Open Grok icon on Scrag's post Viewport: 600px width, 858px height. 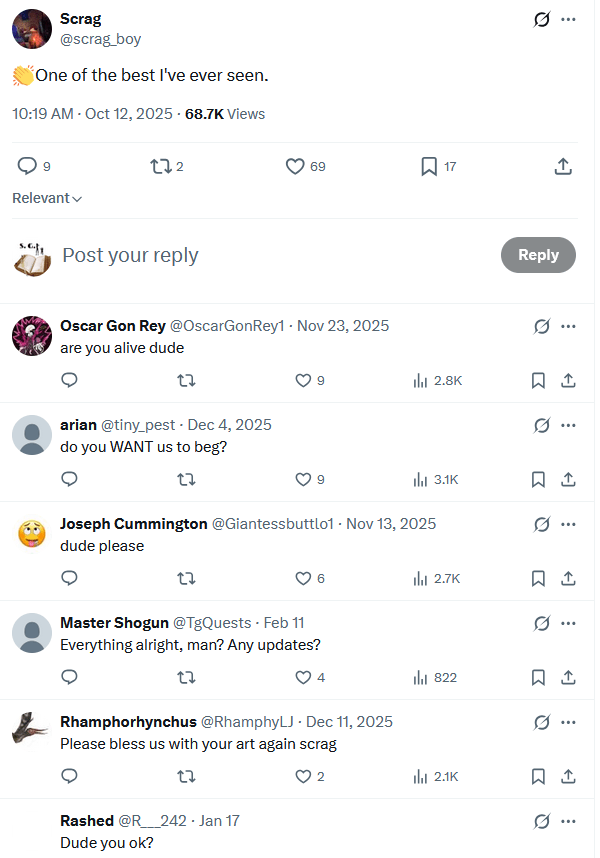pos(542,20)
